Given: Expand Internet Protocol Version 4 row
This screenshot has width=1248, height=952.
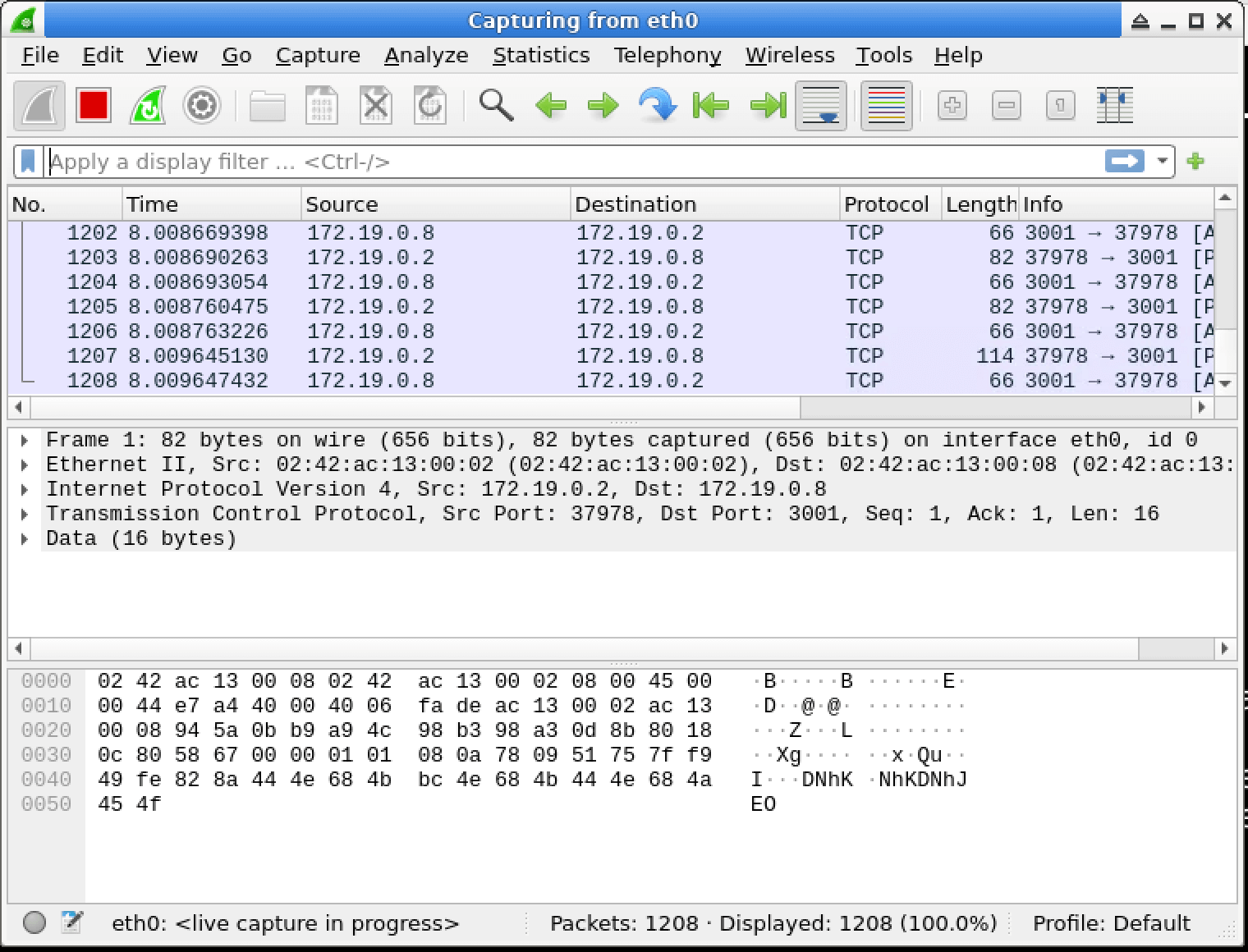Looking at the screenshot, I should [x=25, y=490].
